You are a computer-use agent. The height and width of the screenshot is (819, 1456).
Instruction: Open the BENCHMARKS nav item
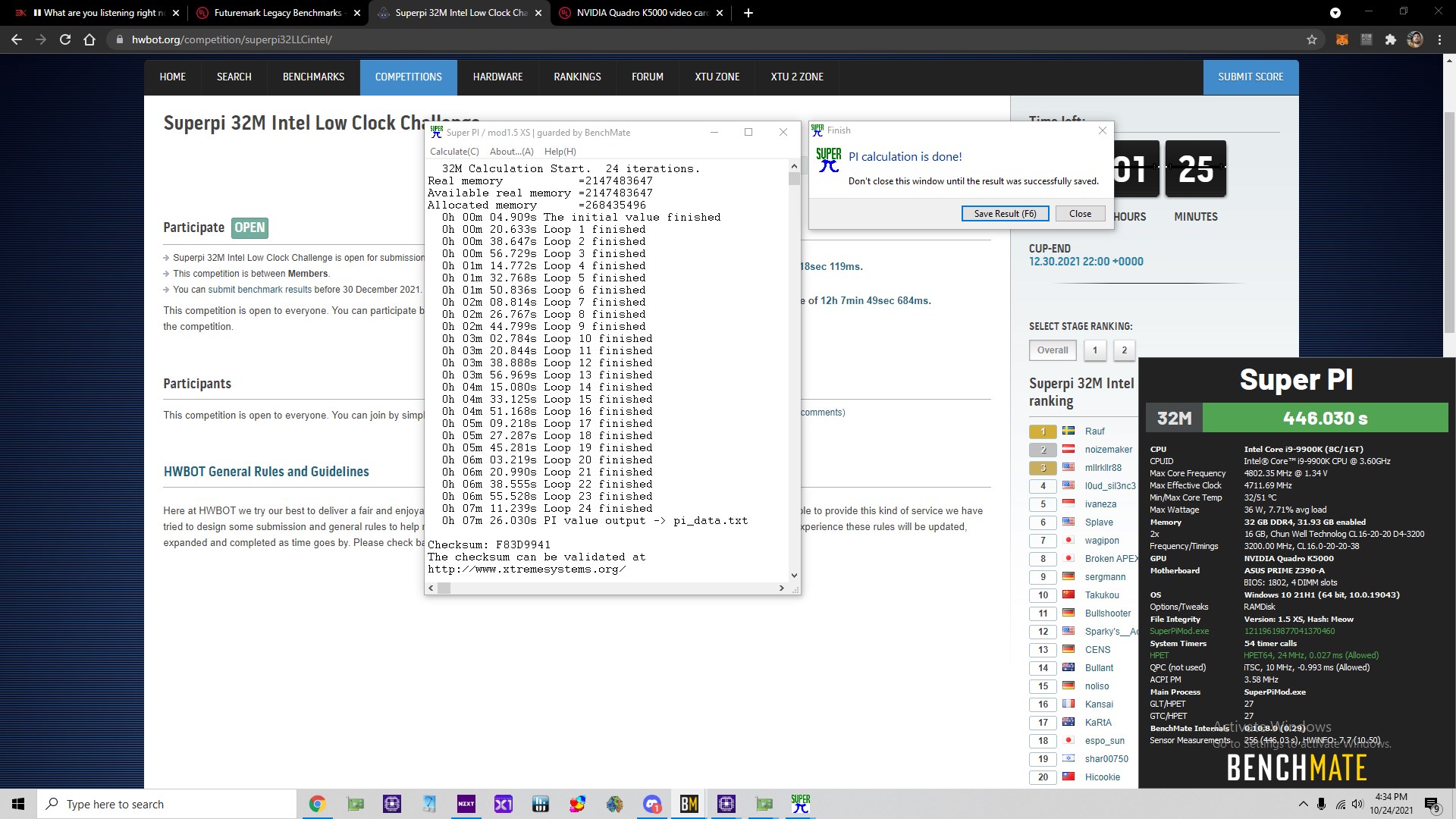point(313,77)
